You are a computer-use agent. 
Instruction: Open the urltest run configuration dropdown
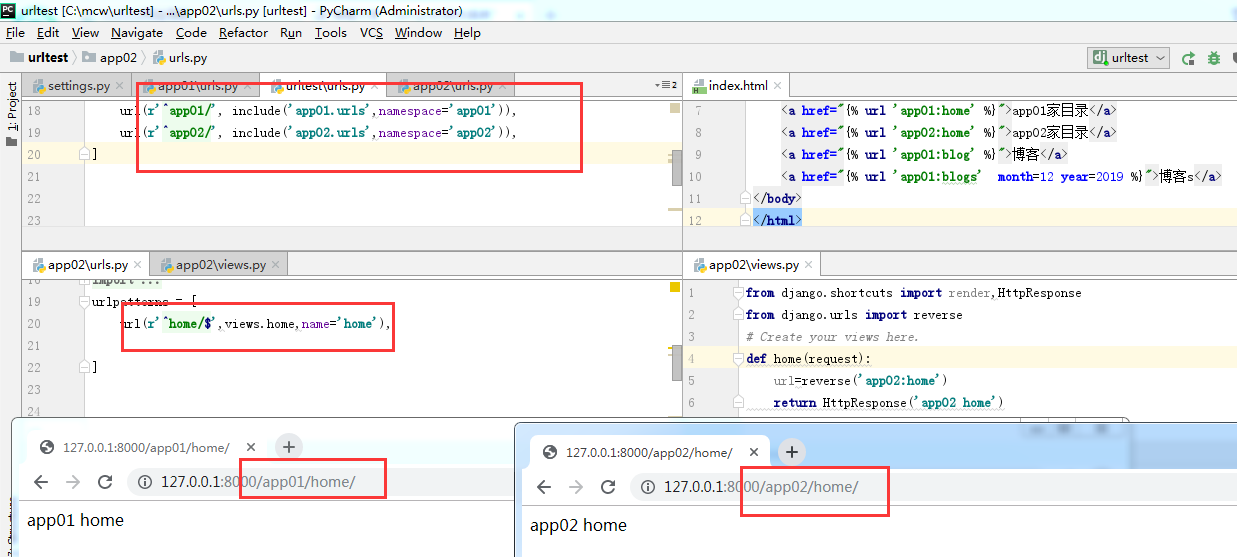pyautogui.click(x=1129, y=58)
